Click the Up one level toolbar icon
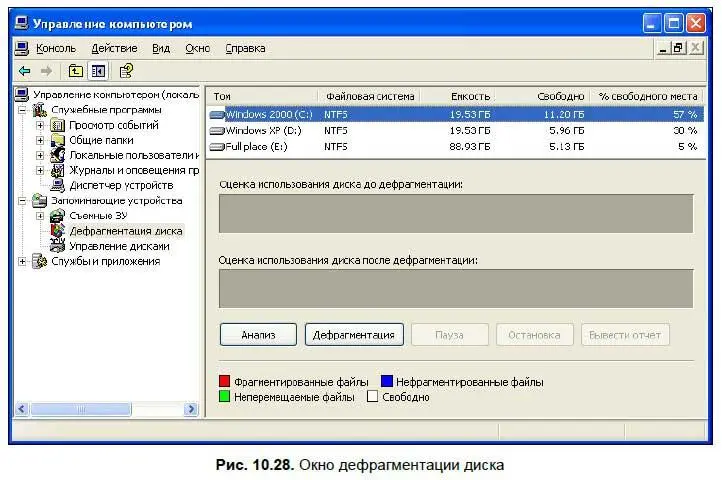Viewport: 722px width, 480px height. click(x=76, y=71)
